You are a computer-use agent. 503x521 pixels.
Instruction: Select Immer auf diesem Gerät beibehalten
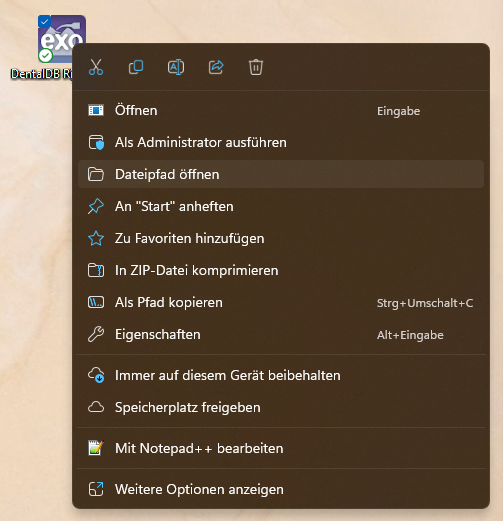click(x=281, y=375)
